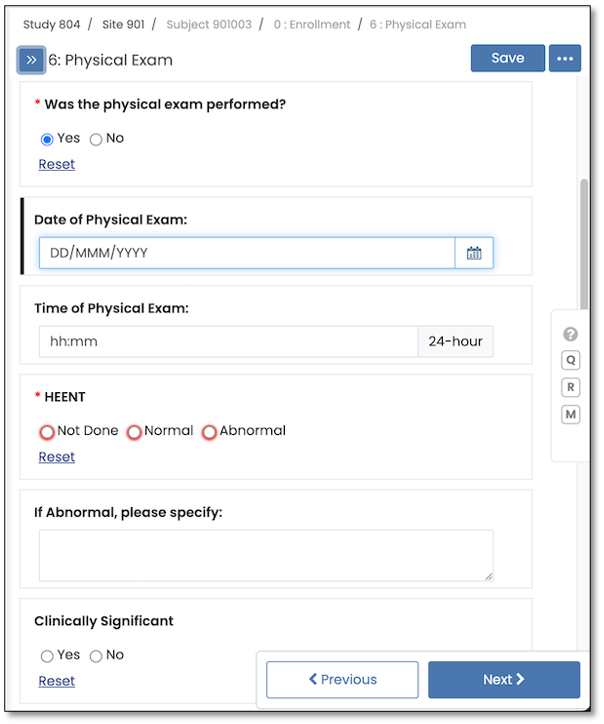
Task: Go to Next form page
Action: tap(503, 679)
